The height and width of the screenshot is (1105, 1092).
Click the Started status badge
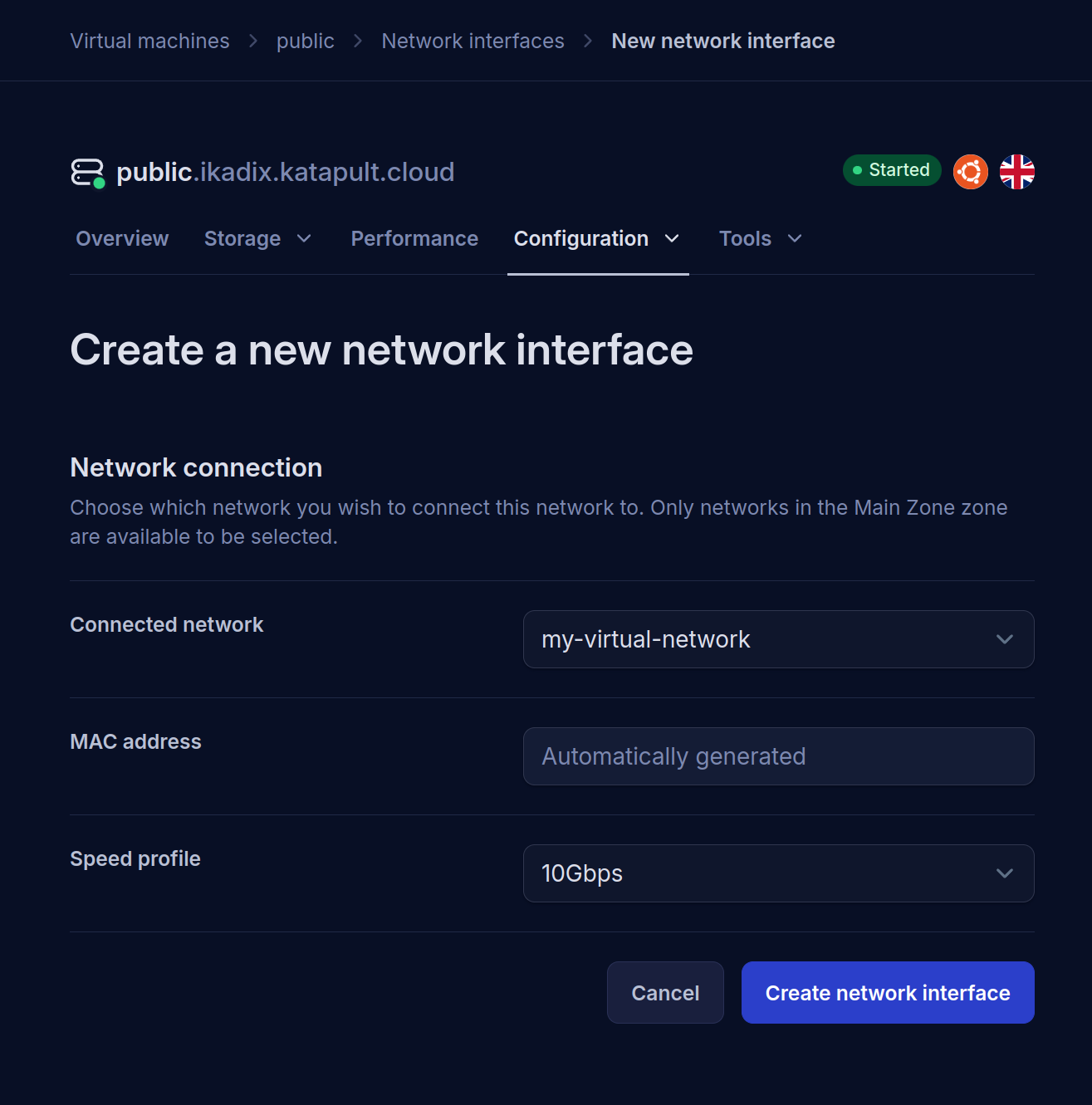[x=892, y=170]
